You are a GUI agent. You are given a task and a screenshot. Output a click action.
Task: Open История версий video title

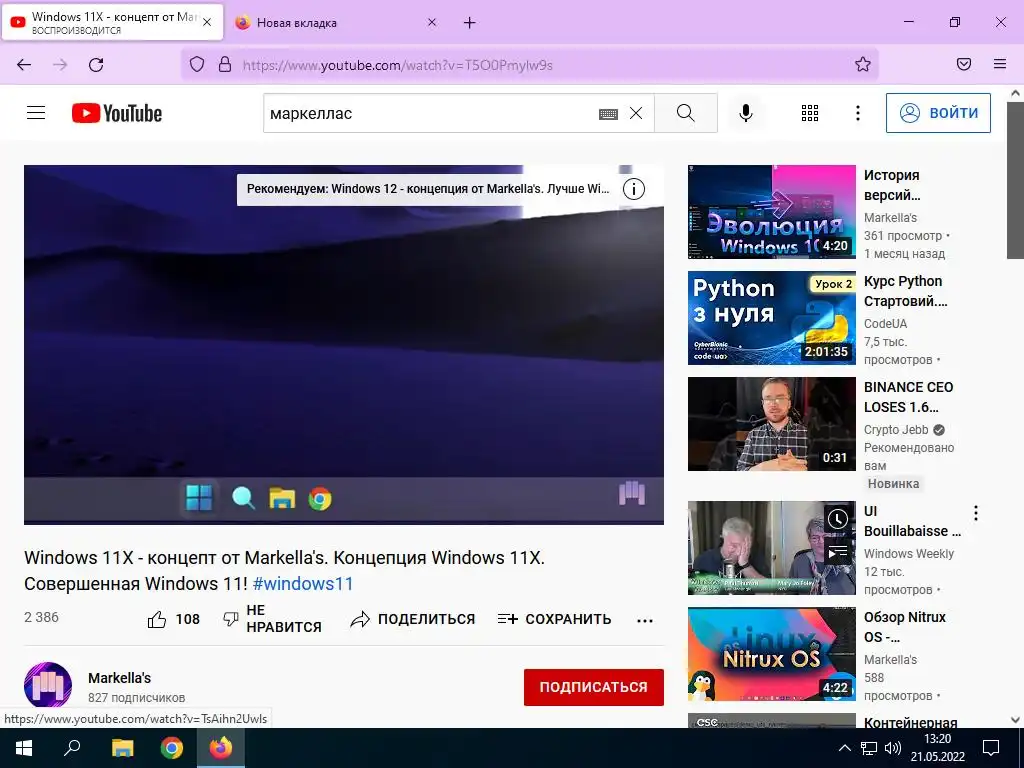tap(892, 185)
